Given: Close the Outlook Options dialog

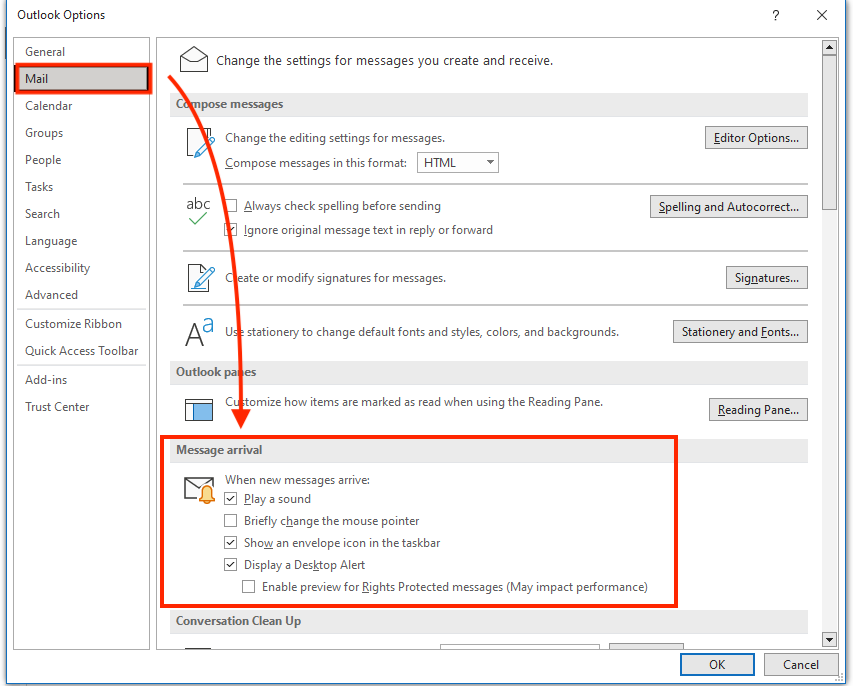Looking at the screenshot, I should pyautogui.click(x=821, y=15).
